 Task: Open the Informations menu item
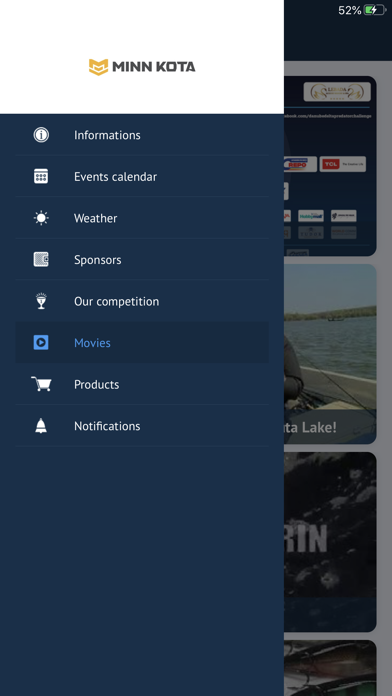(x=142, y=135)
